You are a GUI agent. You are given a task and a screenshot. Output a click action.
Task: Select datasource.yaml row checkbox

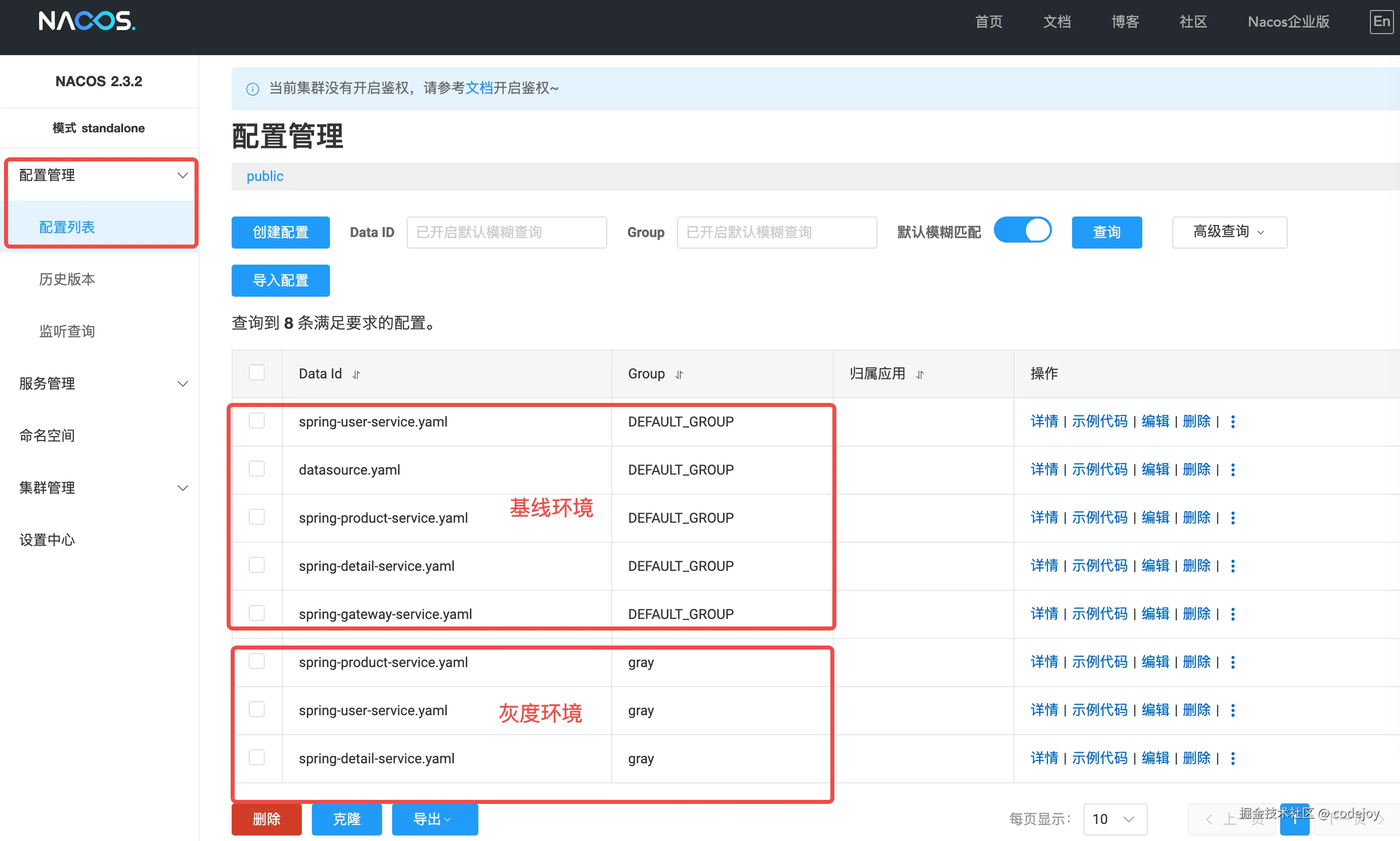point(257,469)
